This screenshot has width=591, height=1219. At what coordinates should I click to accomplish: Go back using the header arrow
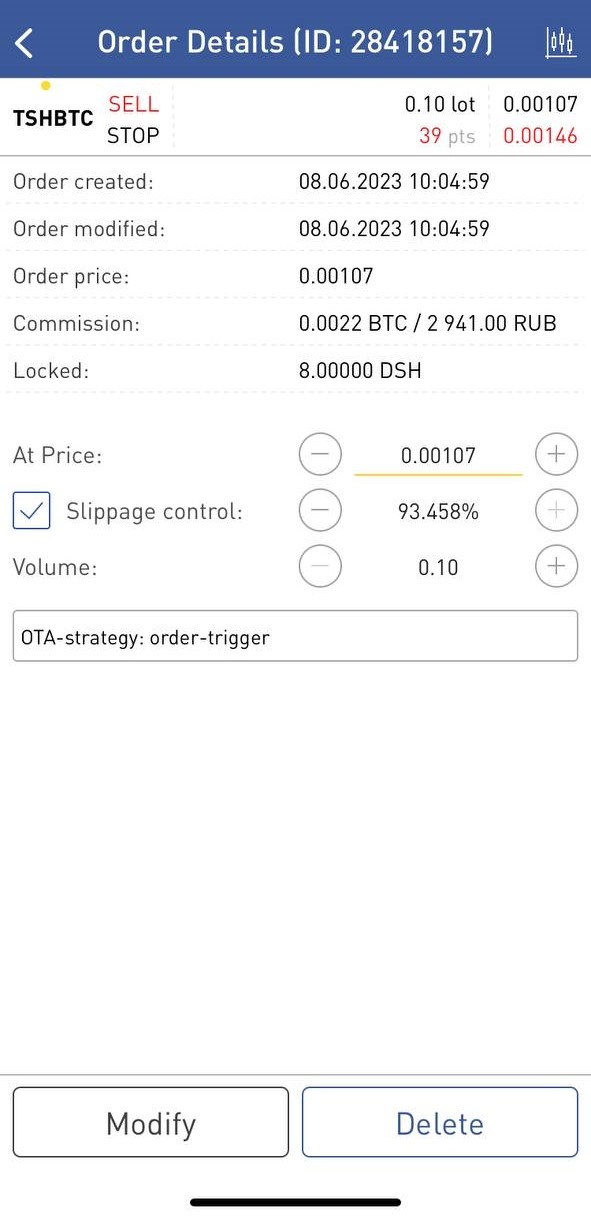[x=25, y=42]
